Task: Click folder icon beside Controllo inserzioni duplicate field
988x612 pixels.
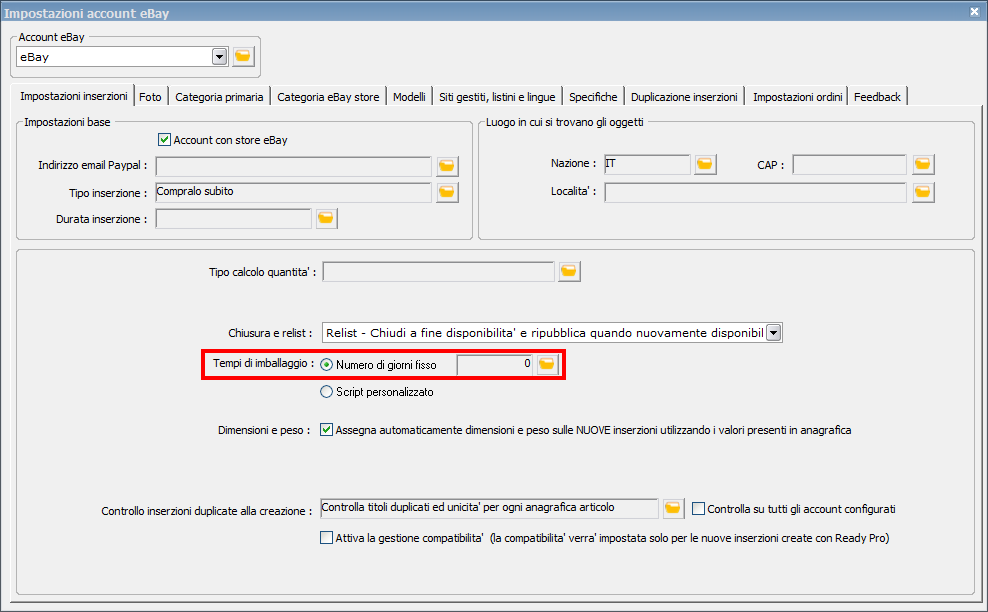Action: [672, 508]
